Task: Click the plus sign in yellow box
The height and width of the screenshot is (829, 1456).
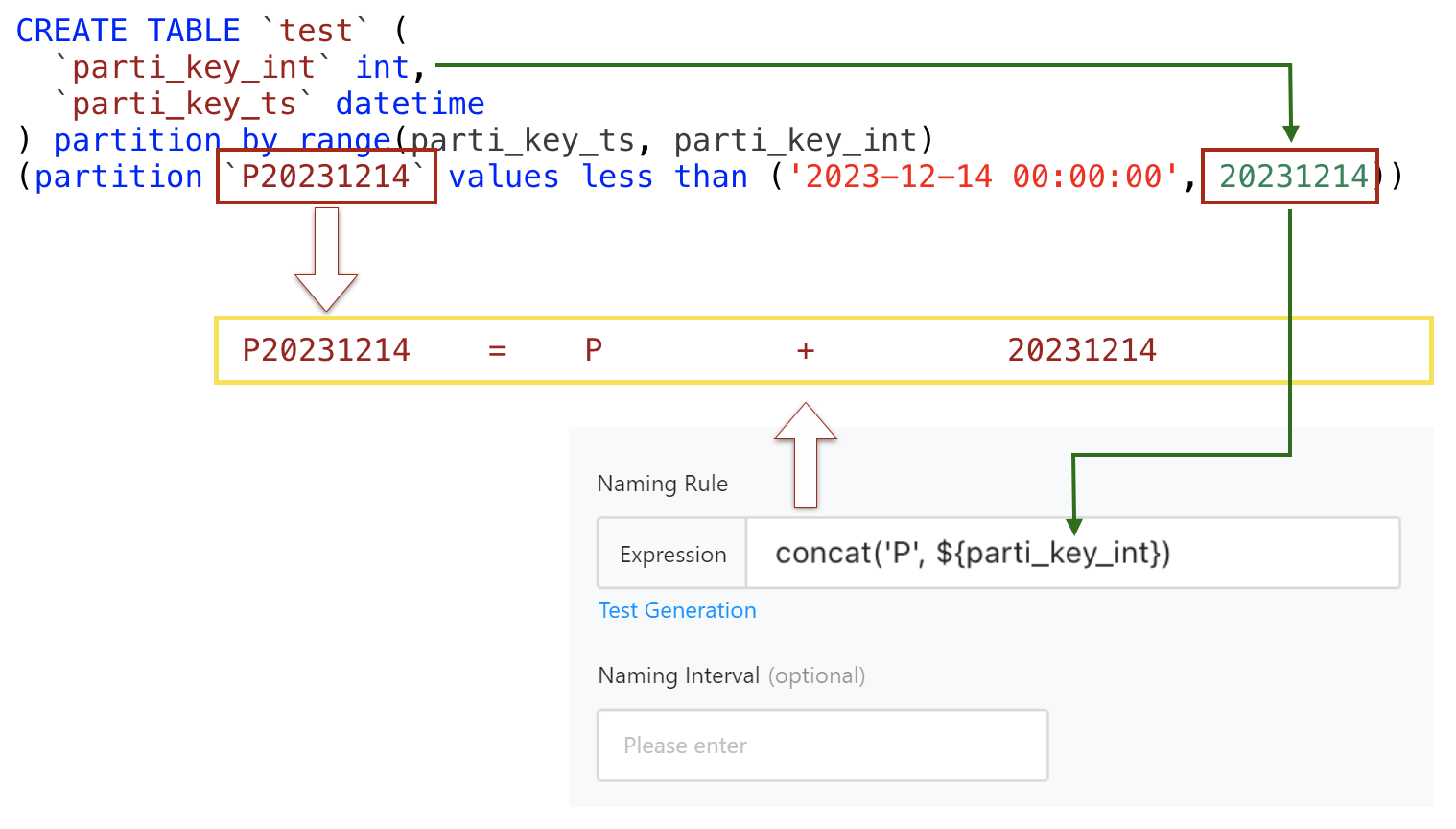Action: pos(806,351)
